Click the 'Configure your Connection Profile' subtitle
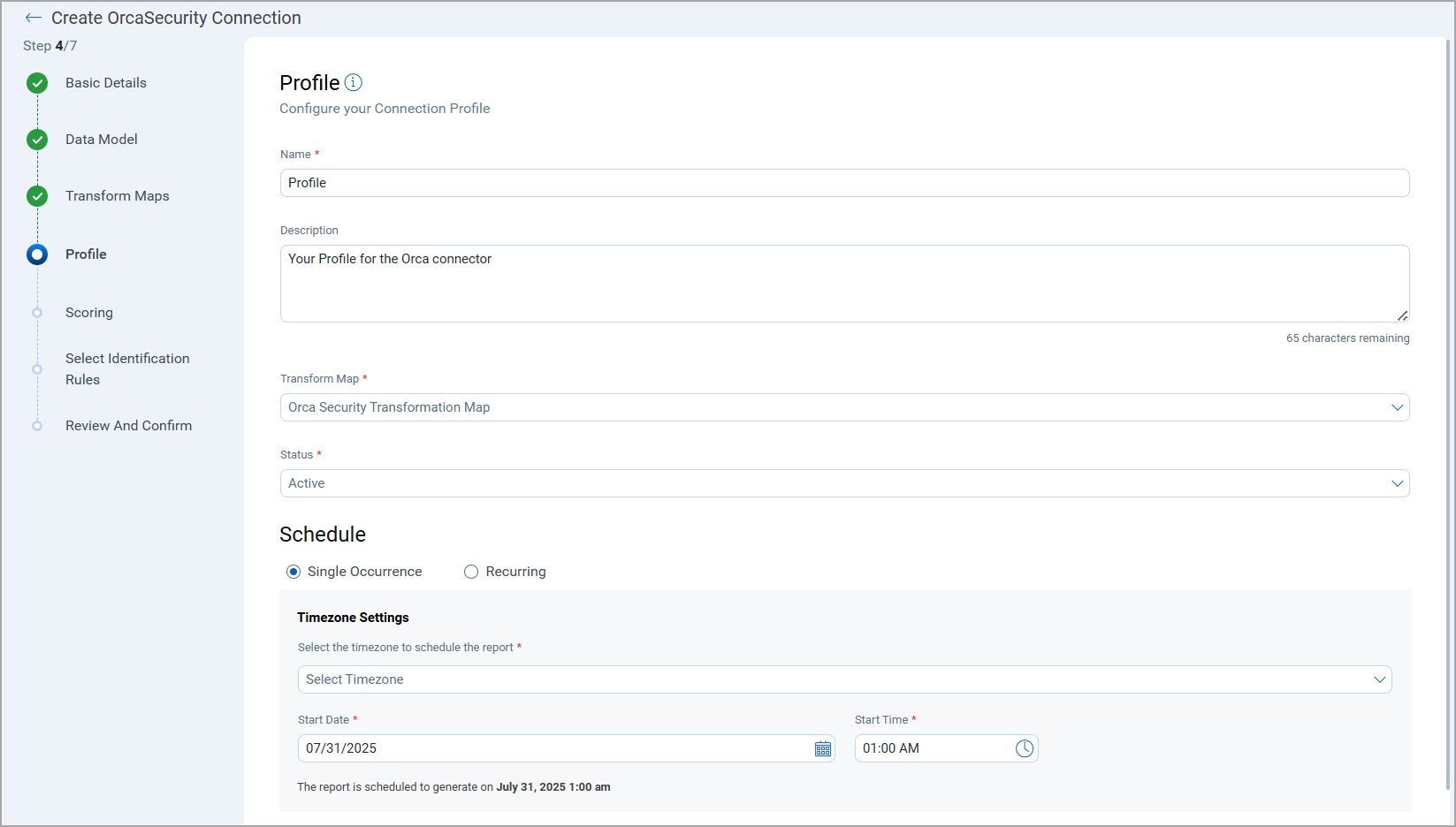Image resolution: width=1456 pixels, height=827 pixels. tap(385, 109)
